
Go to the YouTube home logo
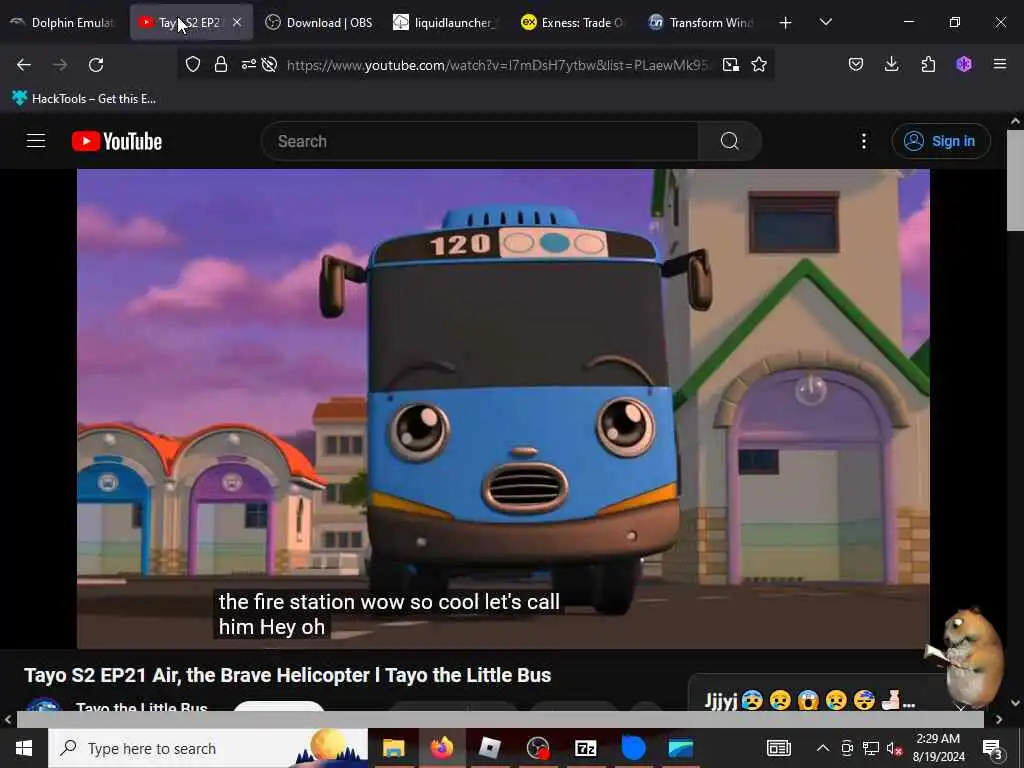pos(117,141)
